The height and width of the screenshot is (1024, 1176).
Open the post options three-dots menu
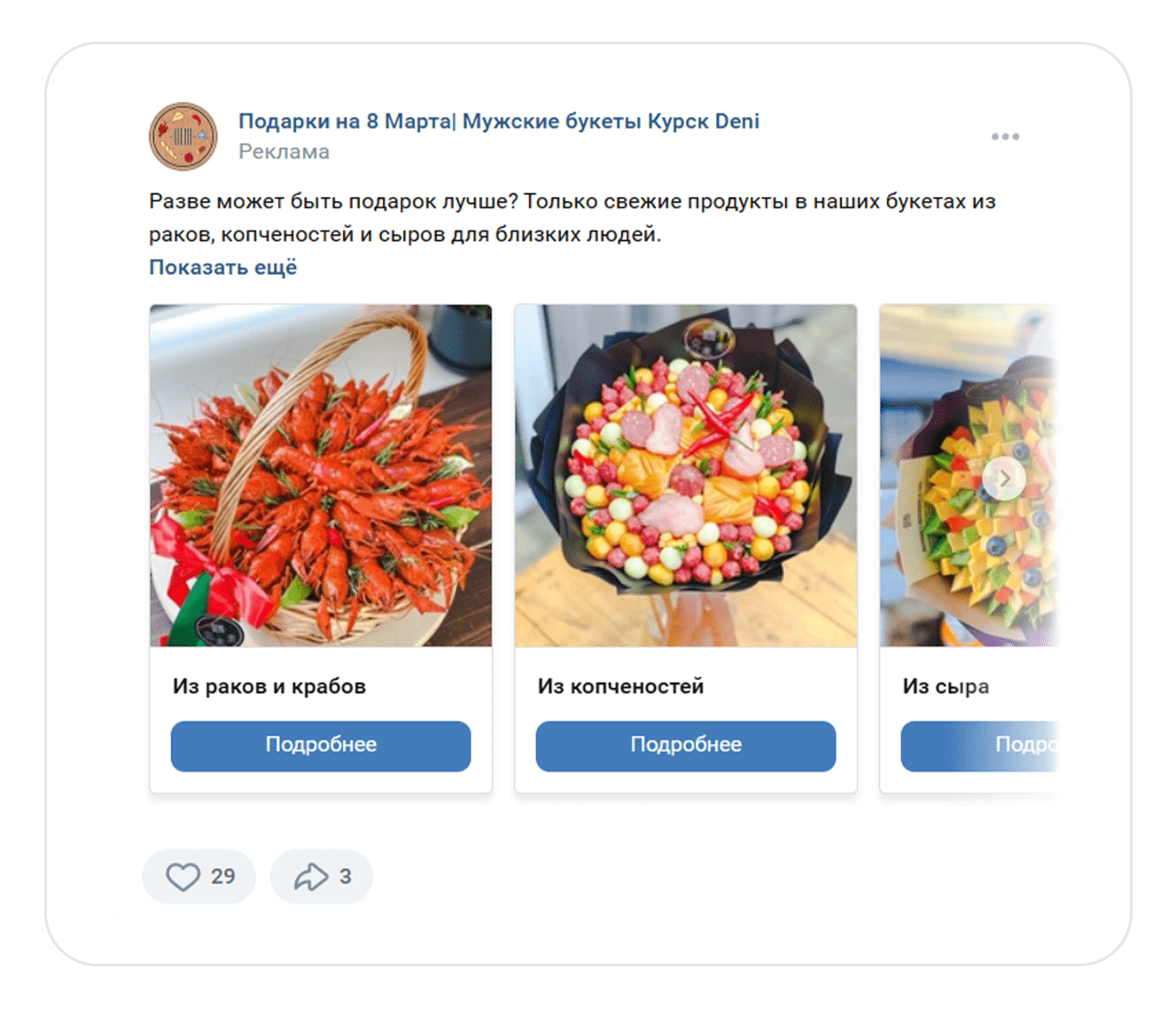1005,137
